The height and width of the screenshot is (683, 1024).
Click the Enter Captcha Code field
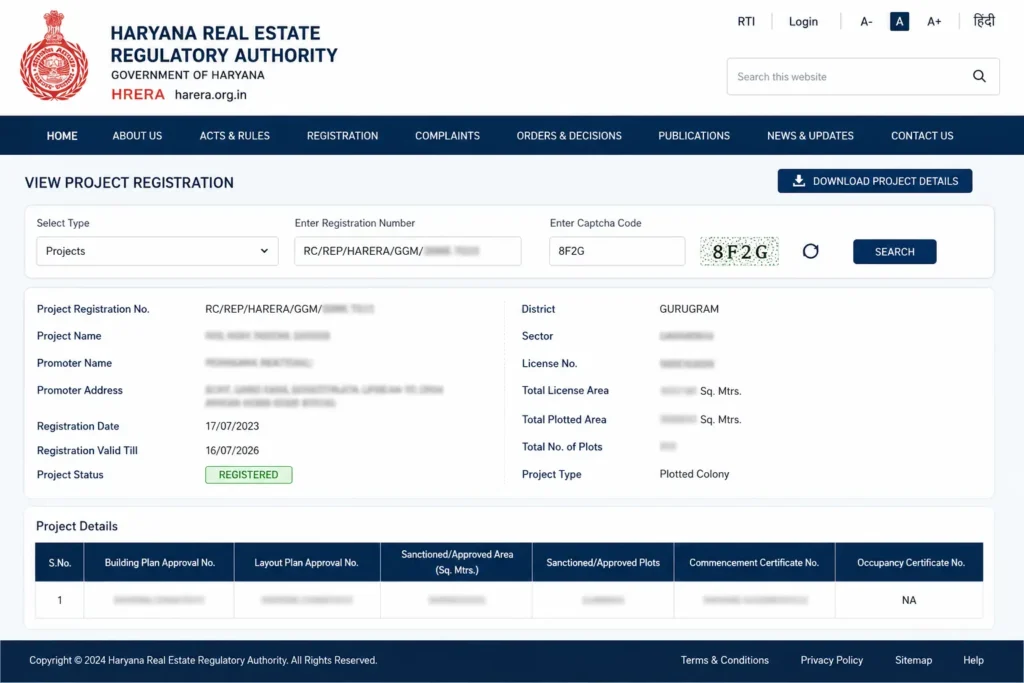tap(617, 251)
